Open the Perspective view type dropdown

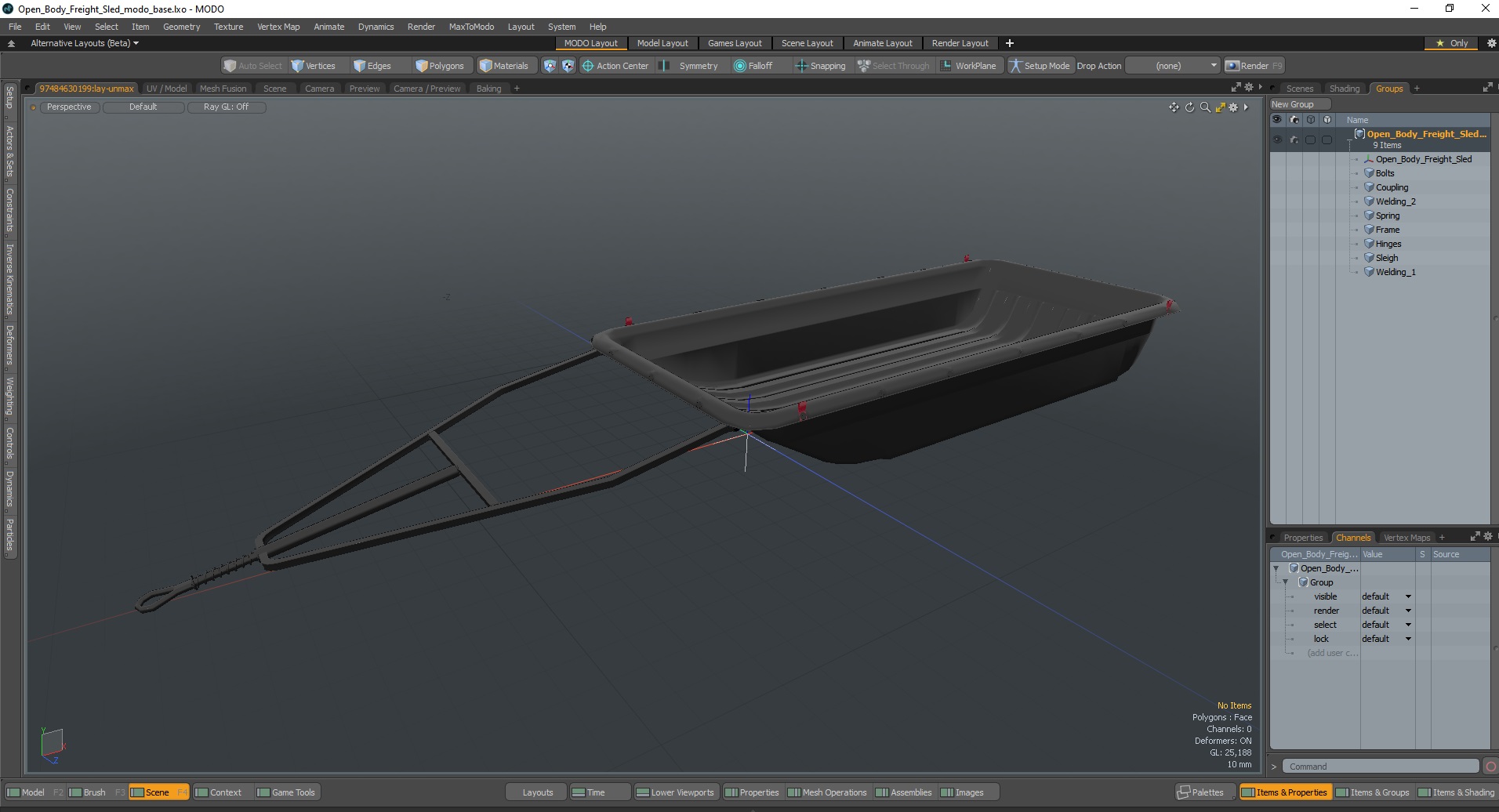click(69, 107)
